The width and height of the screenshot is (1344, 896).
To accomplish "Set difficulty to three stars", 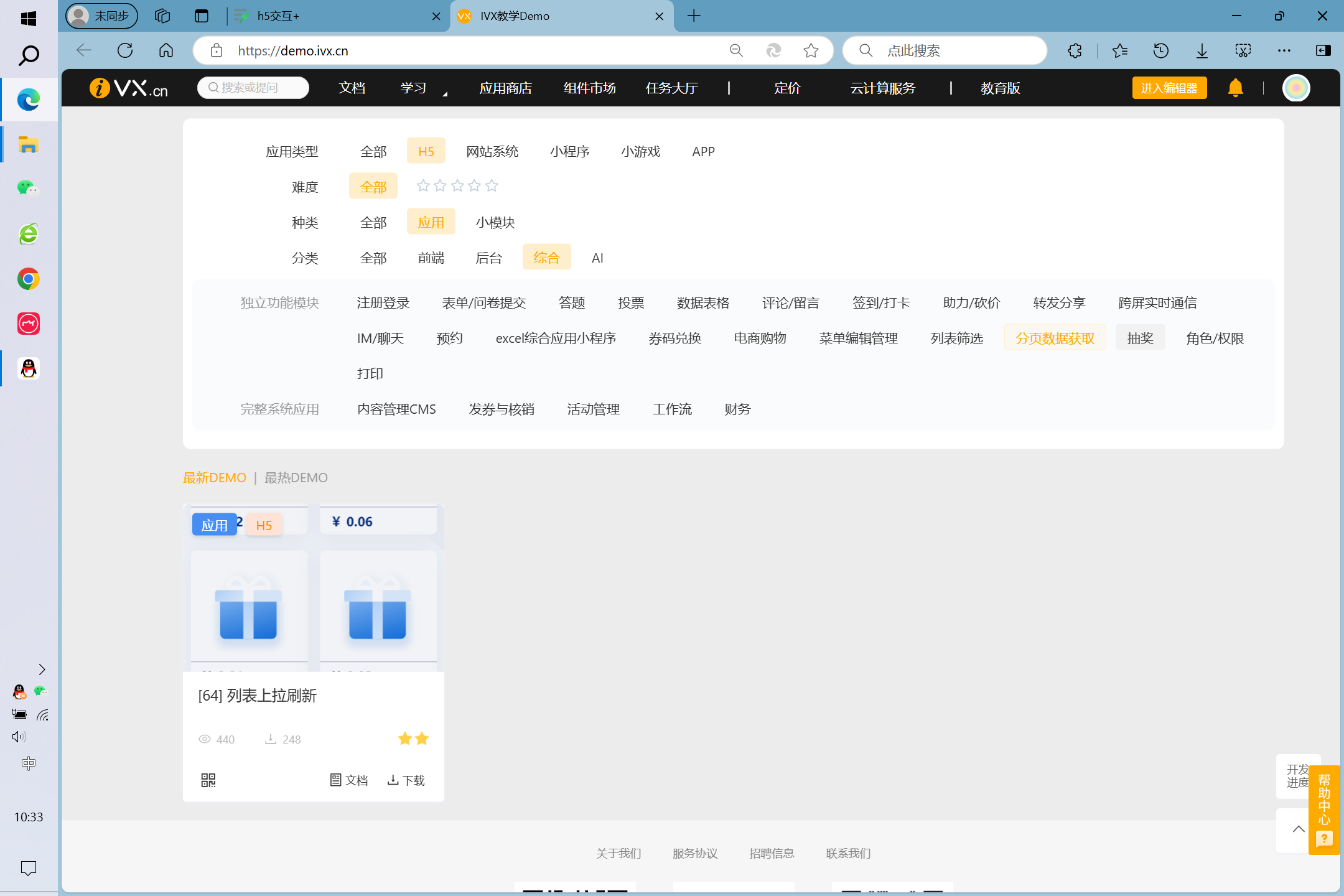I will 457,185.
